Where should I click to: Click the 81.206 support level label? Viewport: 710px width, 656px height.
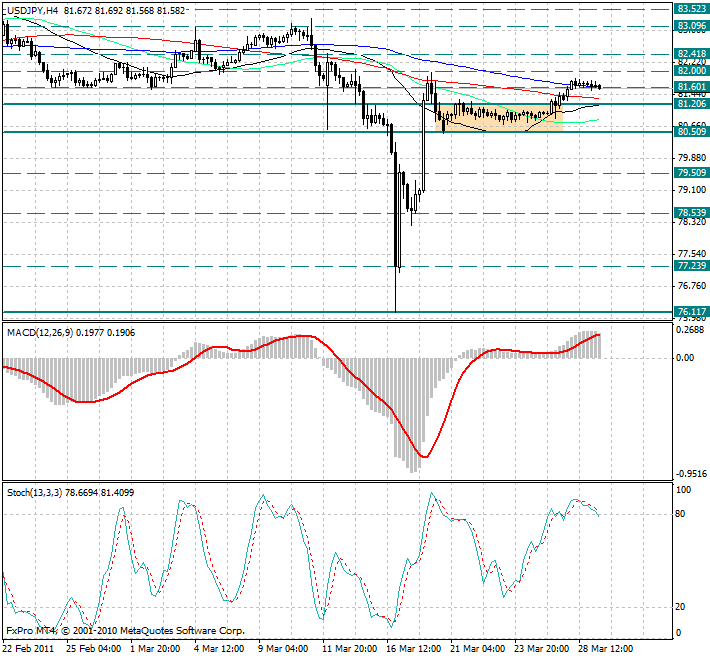(x=691, y=104)
